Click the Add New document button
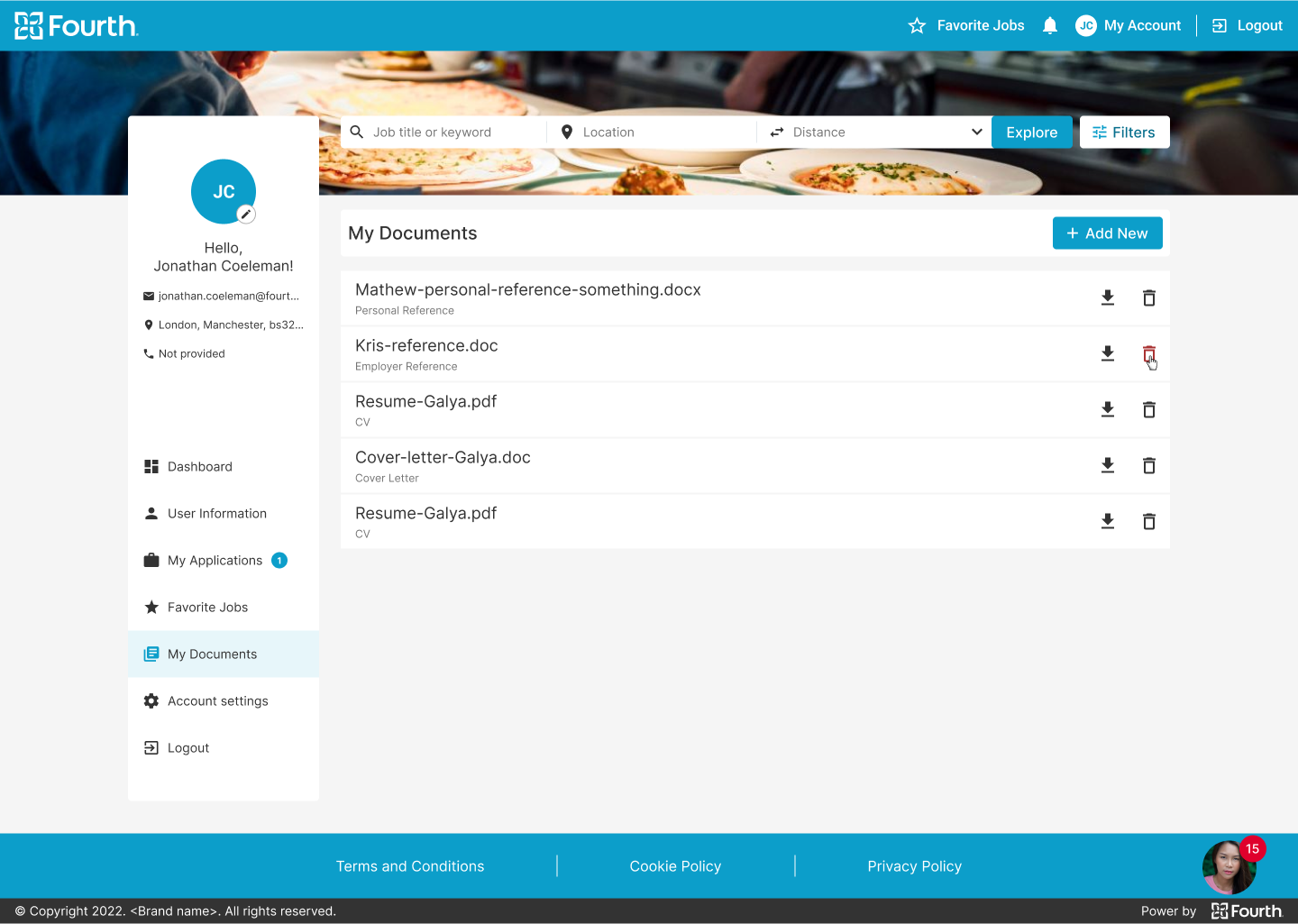1298x924 pixels. pyautogui.click(x=1107, y=233)
